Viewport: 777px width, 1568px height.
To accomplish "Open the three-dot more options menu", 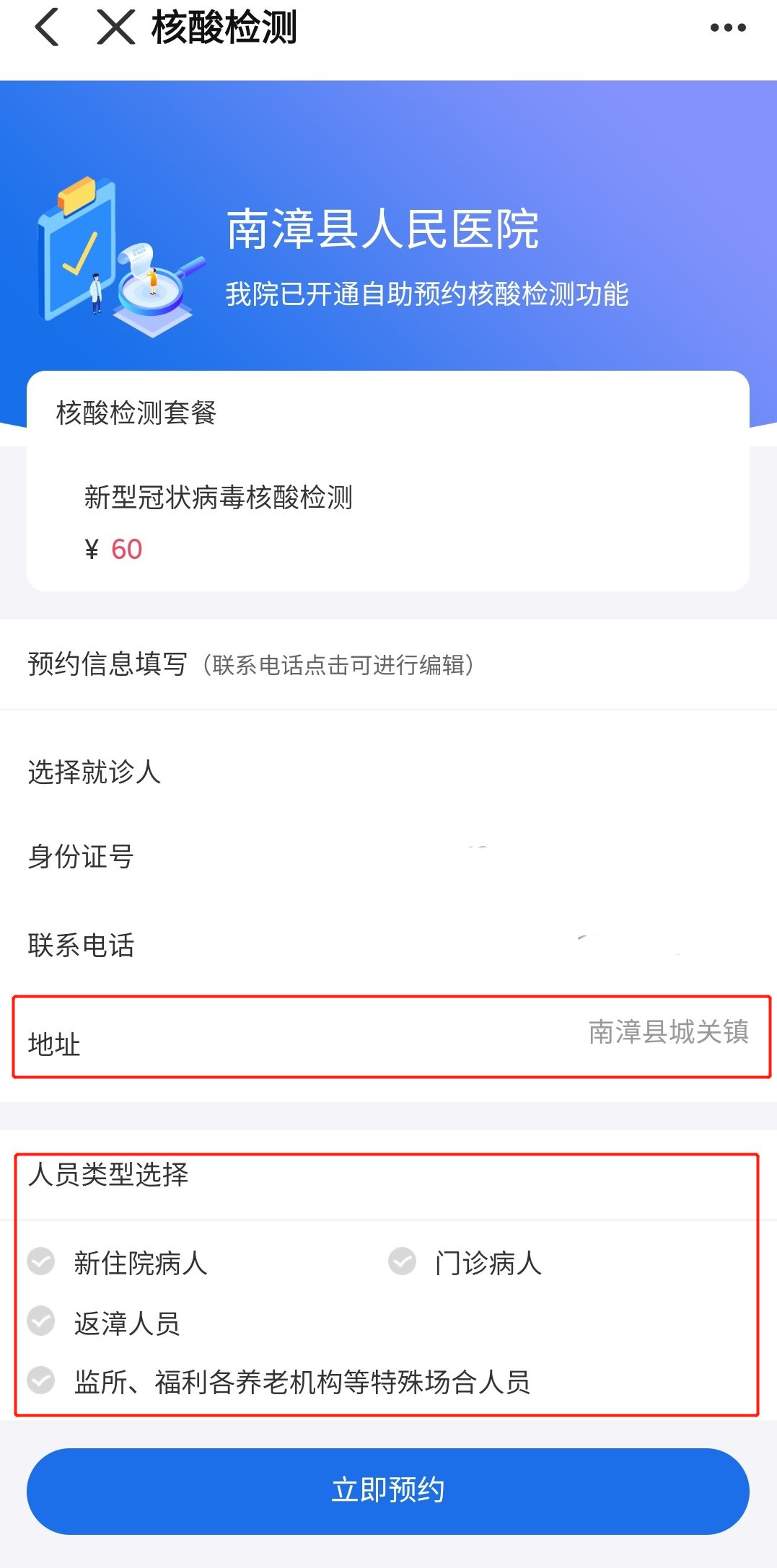I will [727, 28].
